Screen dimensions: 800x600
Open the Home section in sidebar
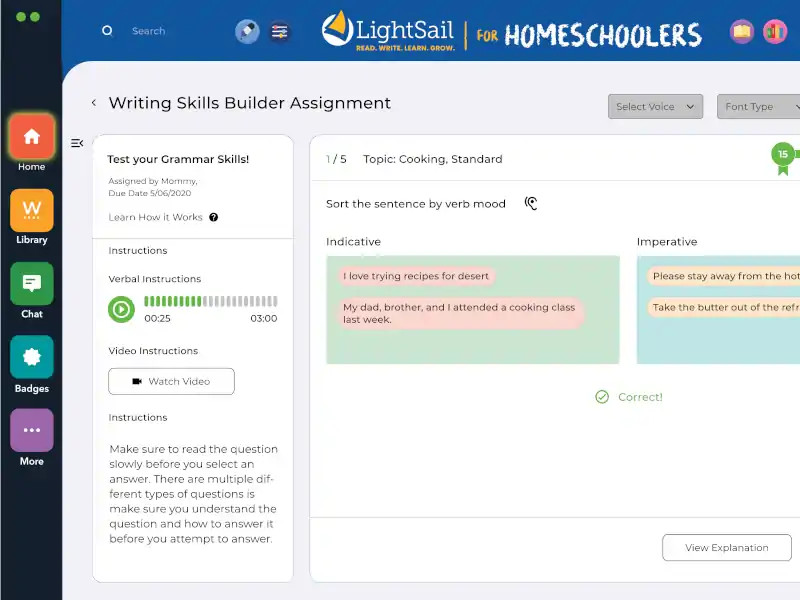(x=31, y=137)
